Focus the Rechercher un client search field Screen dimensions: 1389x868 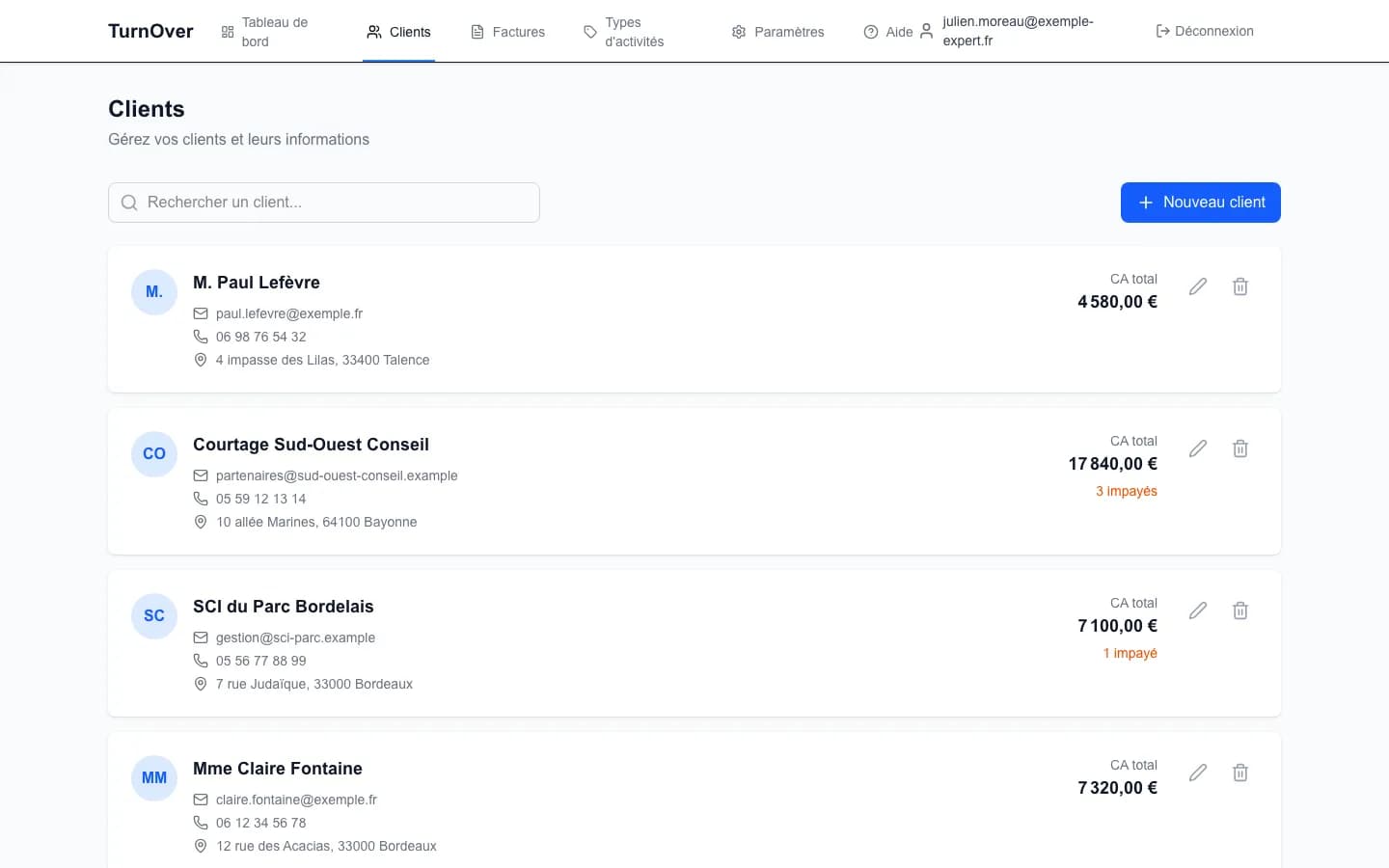pos(324,203)
